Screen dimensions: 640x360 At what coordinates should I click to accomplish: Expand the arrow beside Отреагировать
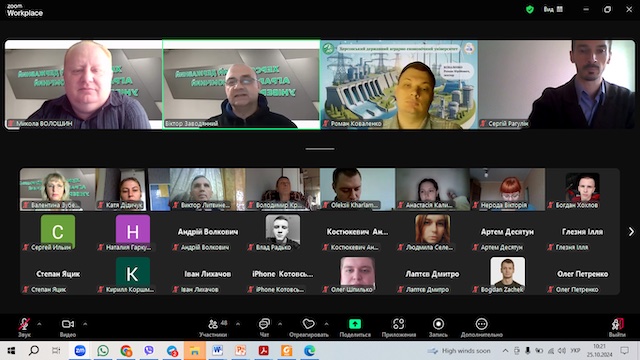point(327,324)
